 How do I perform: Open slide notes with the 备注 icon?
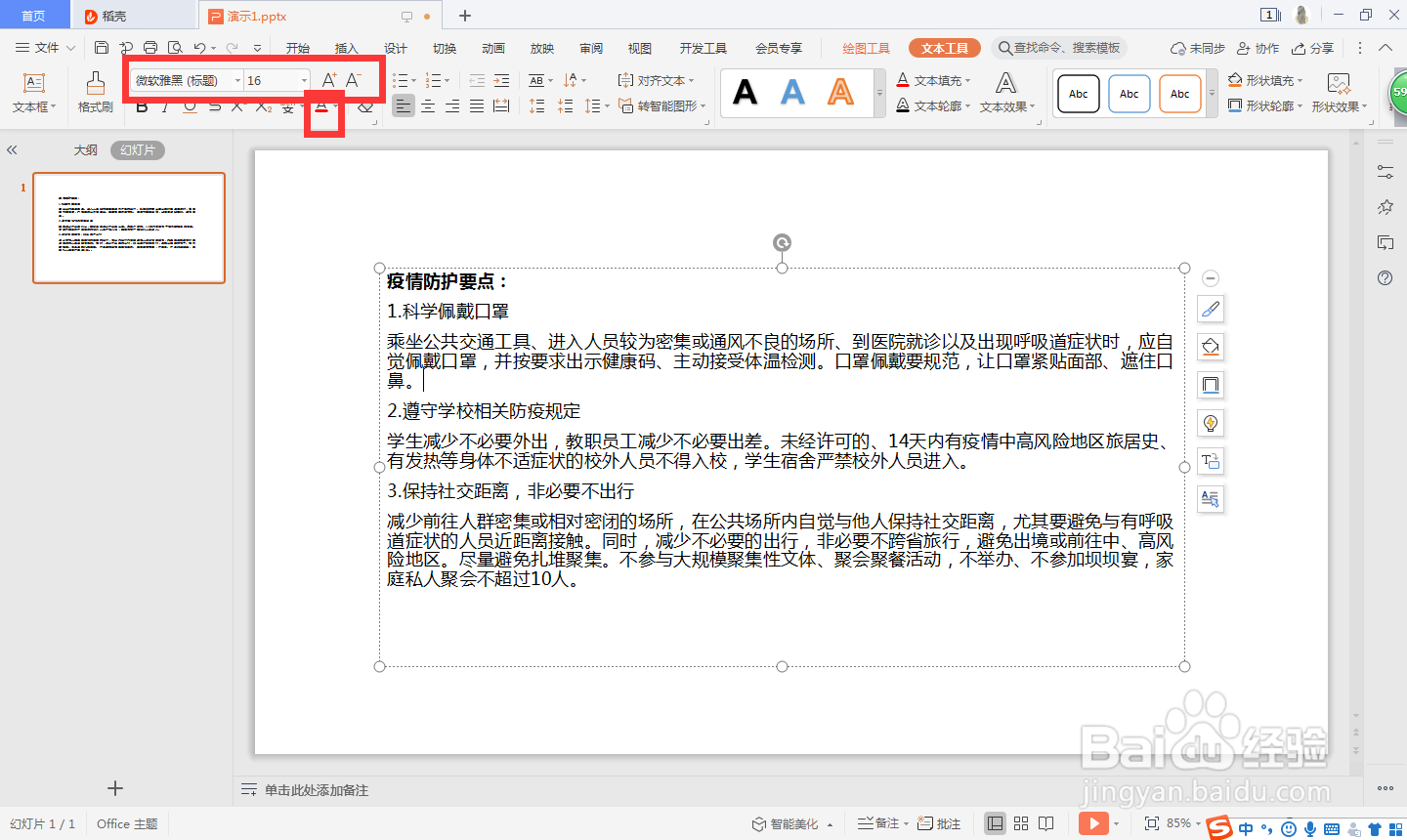click(x=879, y=823)
